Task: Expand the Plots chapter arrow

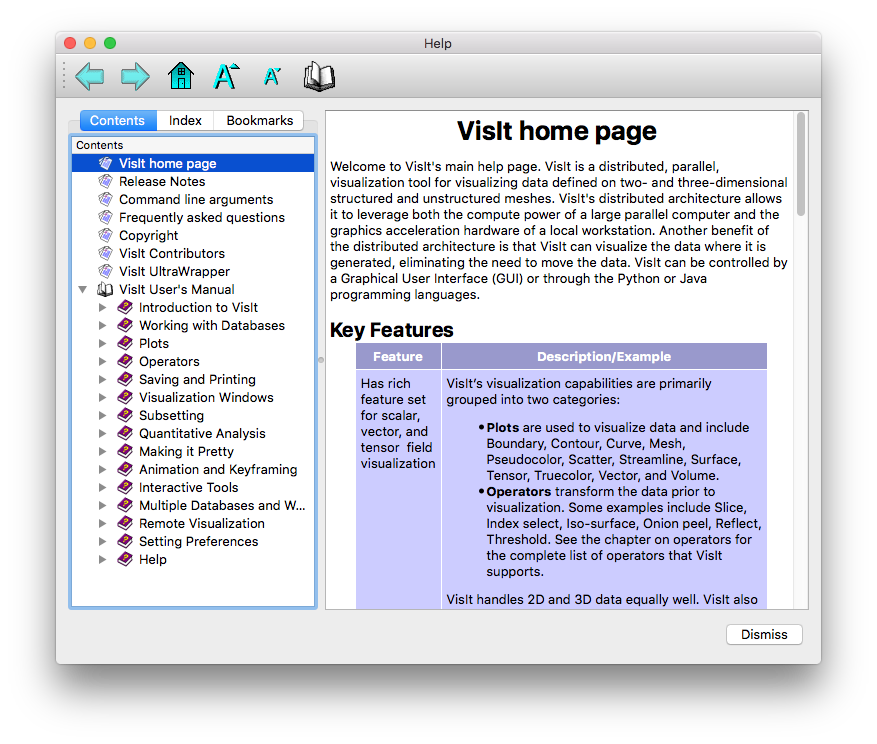Action: coord(102,343)
